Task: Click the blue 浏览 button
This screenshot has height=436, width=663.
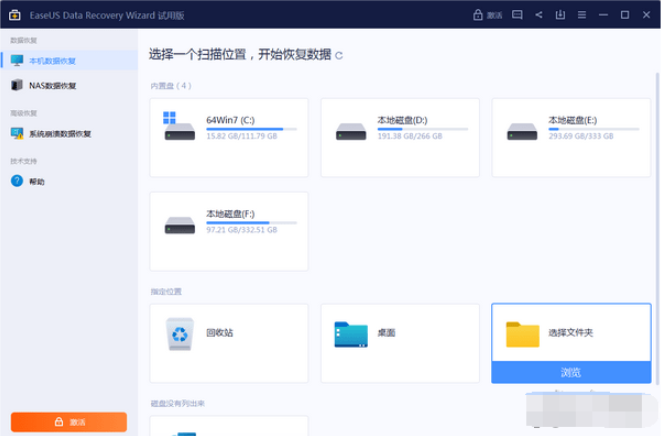Action: coord(571,372)
